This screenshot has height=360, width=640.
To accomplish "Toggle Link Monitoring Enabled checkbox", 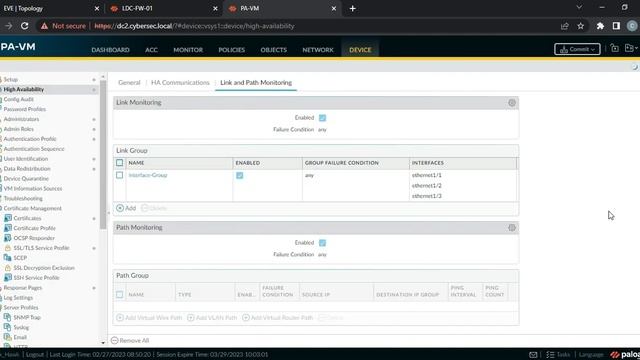I will pos(322,118).
